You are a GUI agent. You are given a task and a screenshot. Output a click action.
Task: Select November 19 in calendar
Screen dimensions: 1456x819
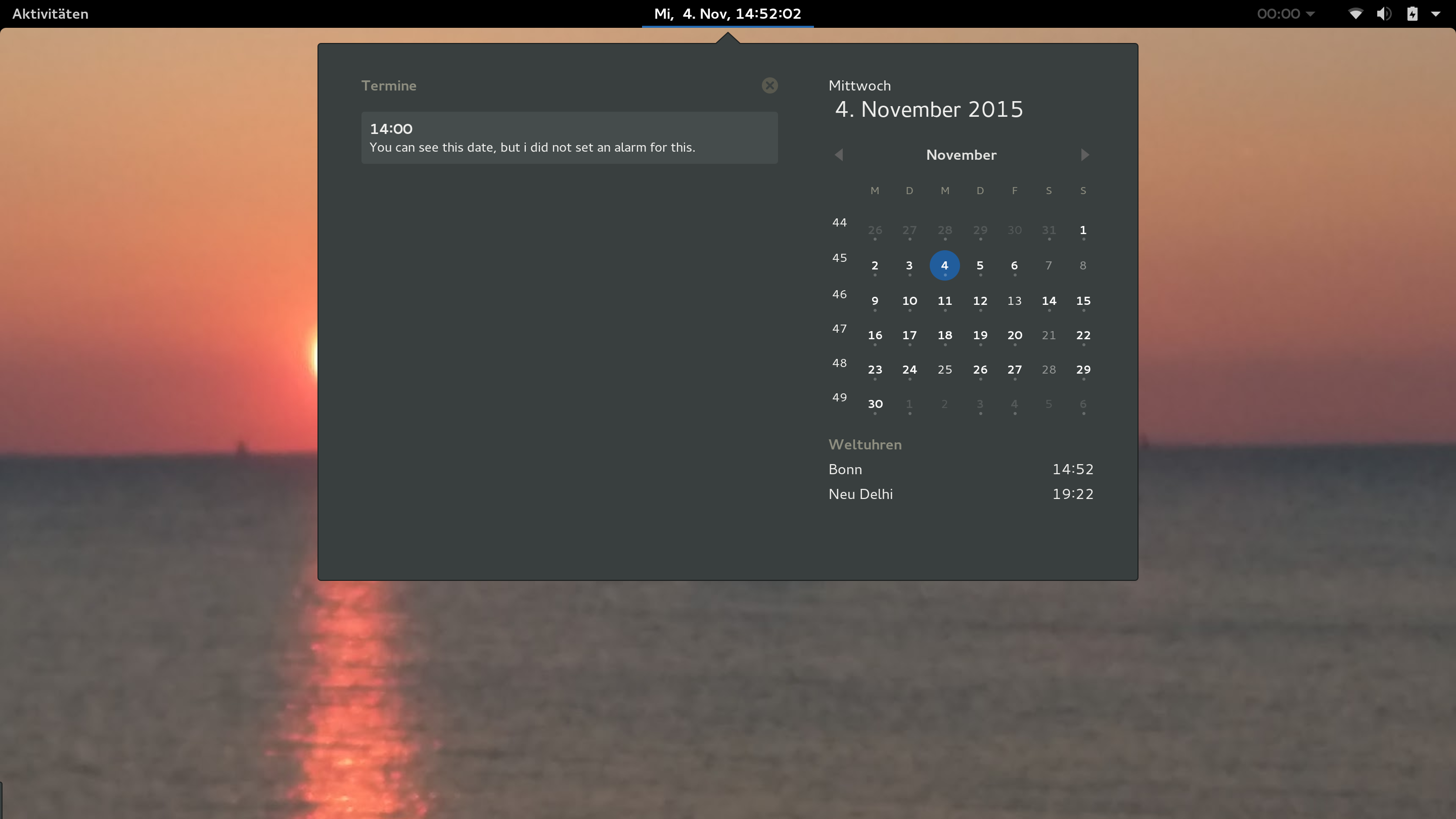[980, 335]
